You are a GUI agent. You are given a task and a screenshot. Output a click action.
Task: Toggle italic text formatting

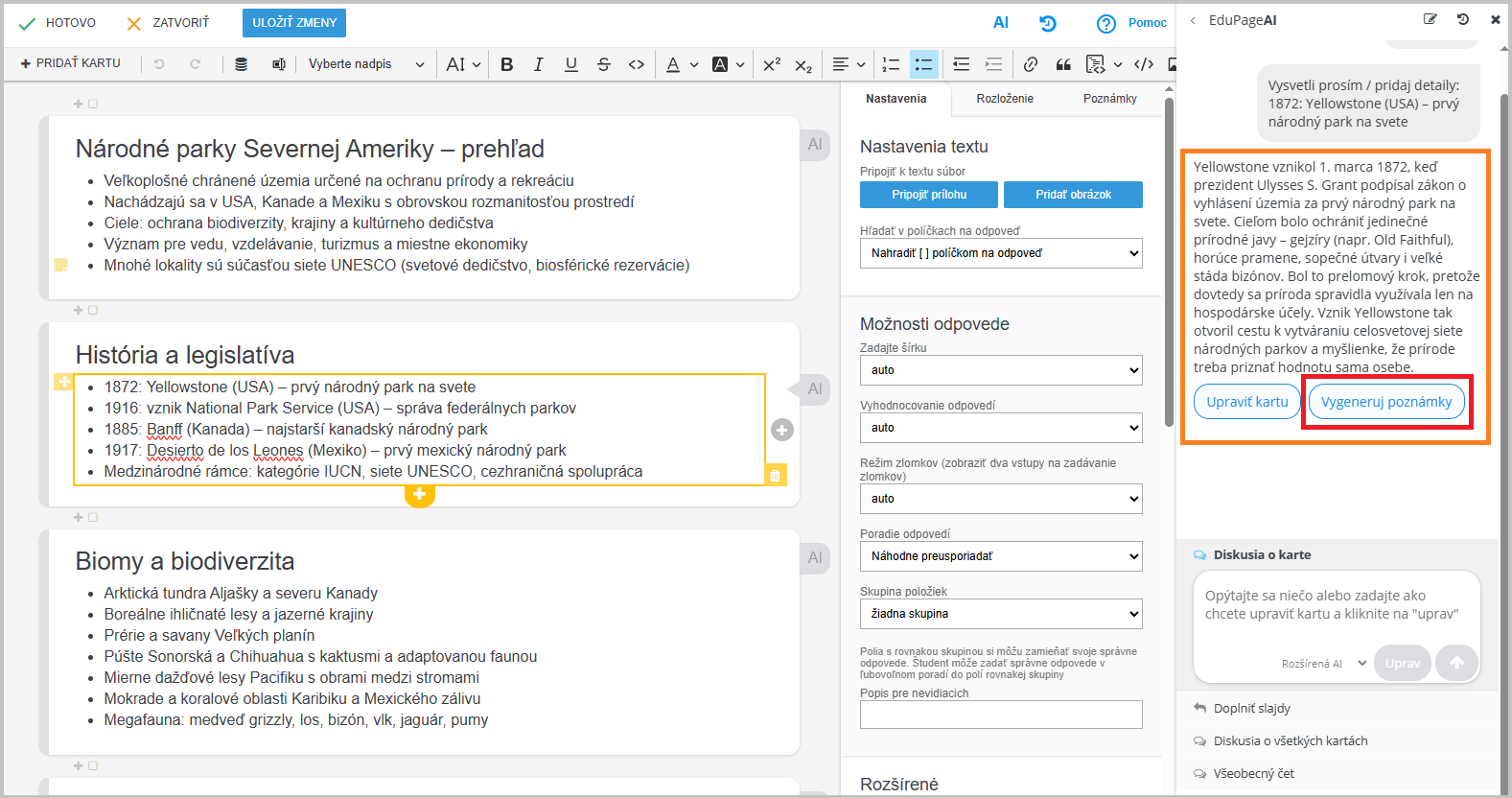[539, 64]
